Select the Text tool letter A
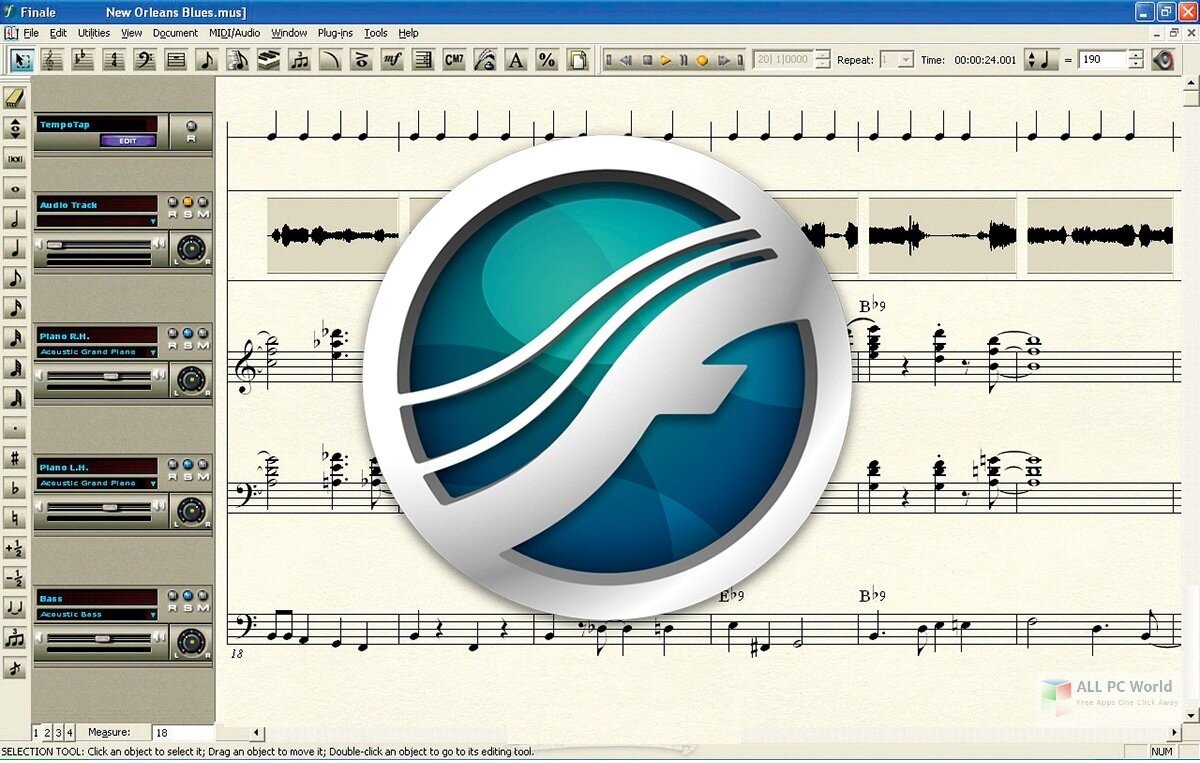 click(x=517, y=60)
